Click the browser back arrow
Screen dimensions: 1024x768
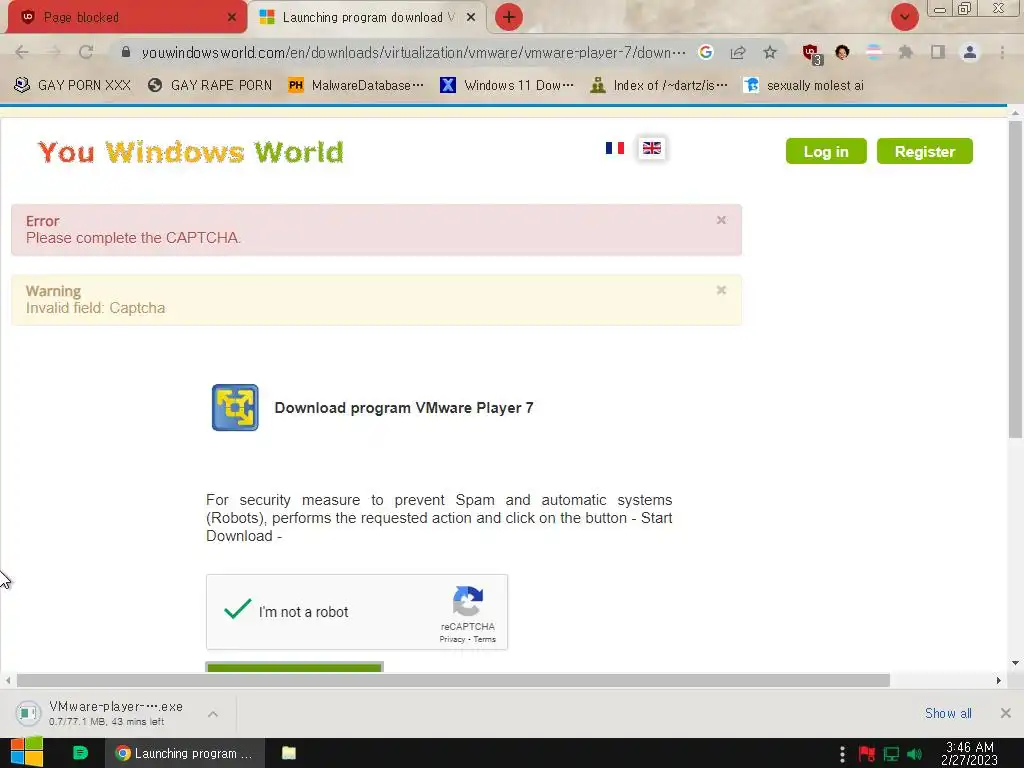pos(22,52)
